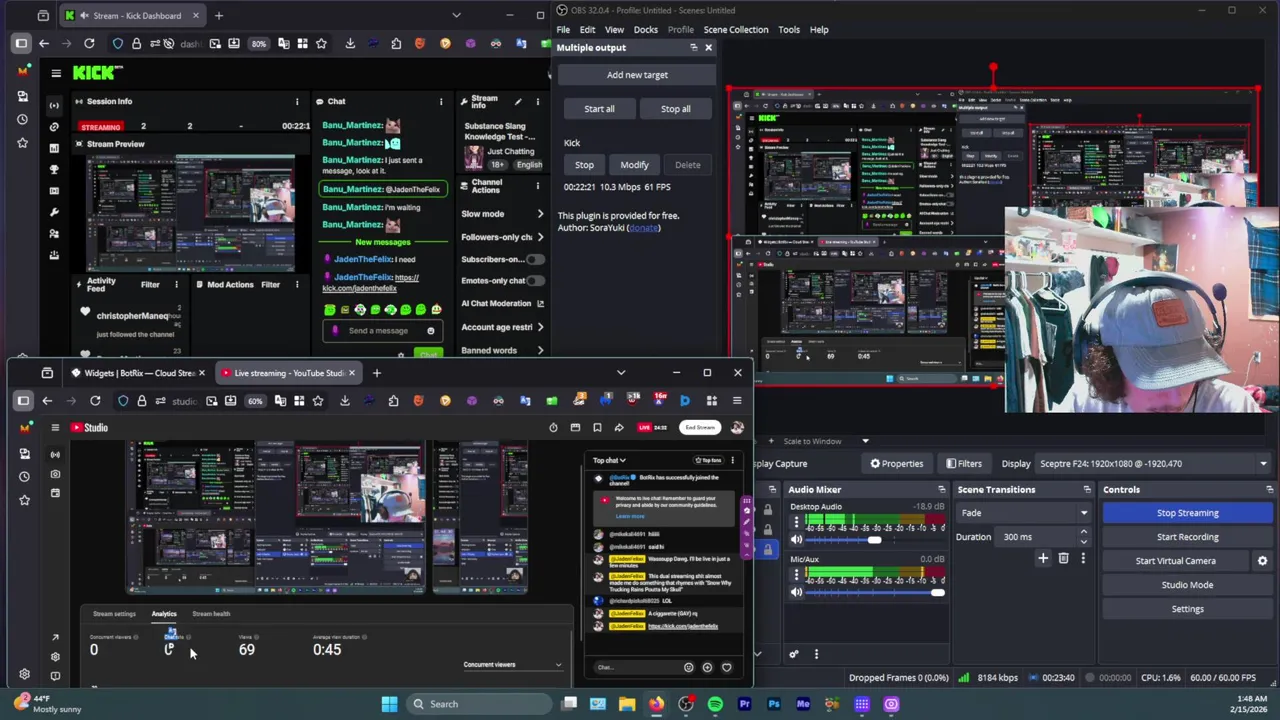Mute the Desktop Audio speaker icon in OBS
This screenshot has height=720, width=1280.
click(x=796, y=540)
